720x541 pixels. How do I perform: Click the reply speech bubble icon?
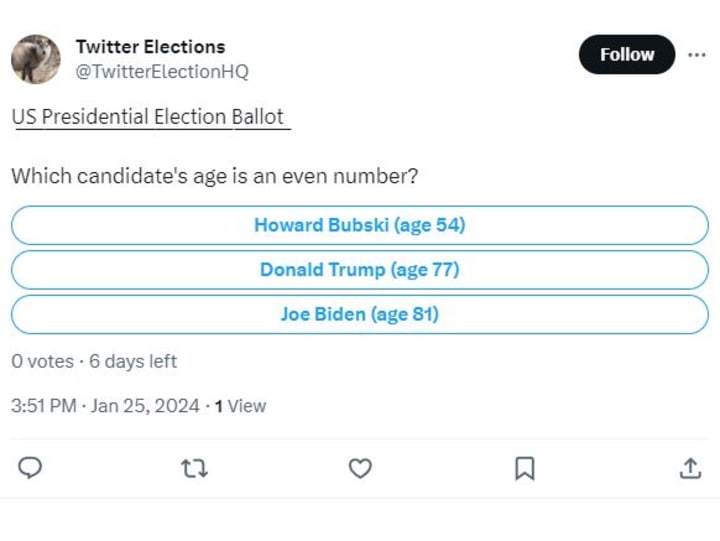pyautogui.click(x=31, y=468)
